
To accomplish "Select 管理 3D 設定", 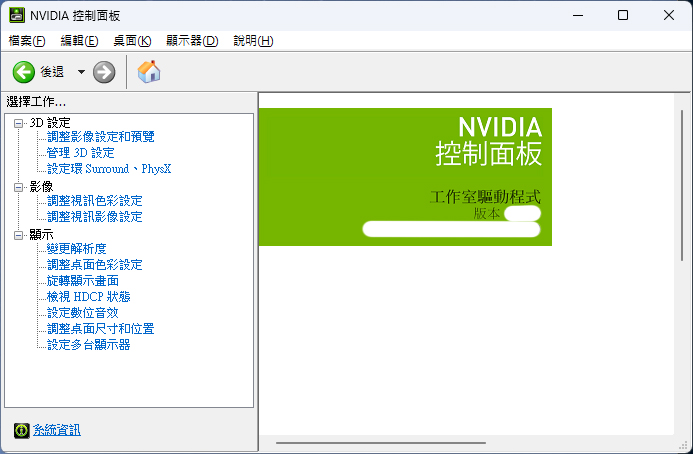I will pos(80,153).
